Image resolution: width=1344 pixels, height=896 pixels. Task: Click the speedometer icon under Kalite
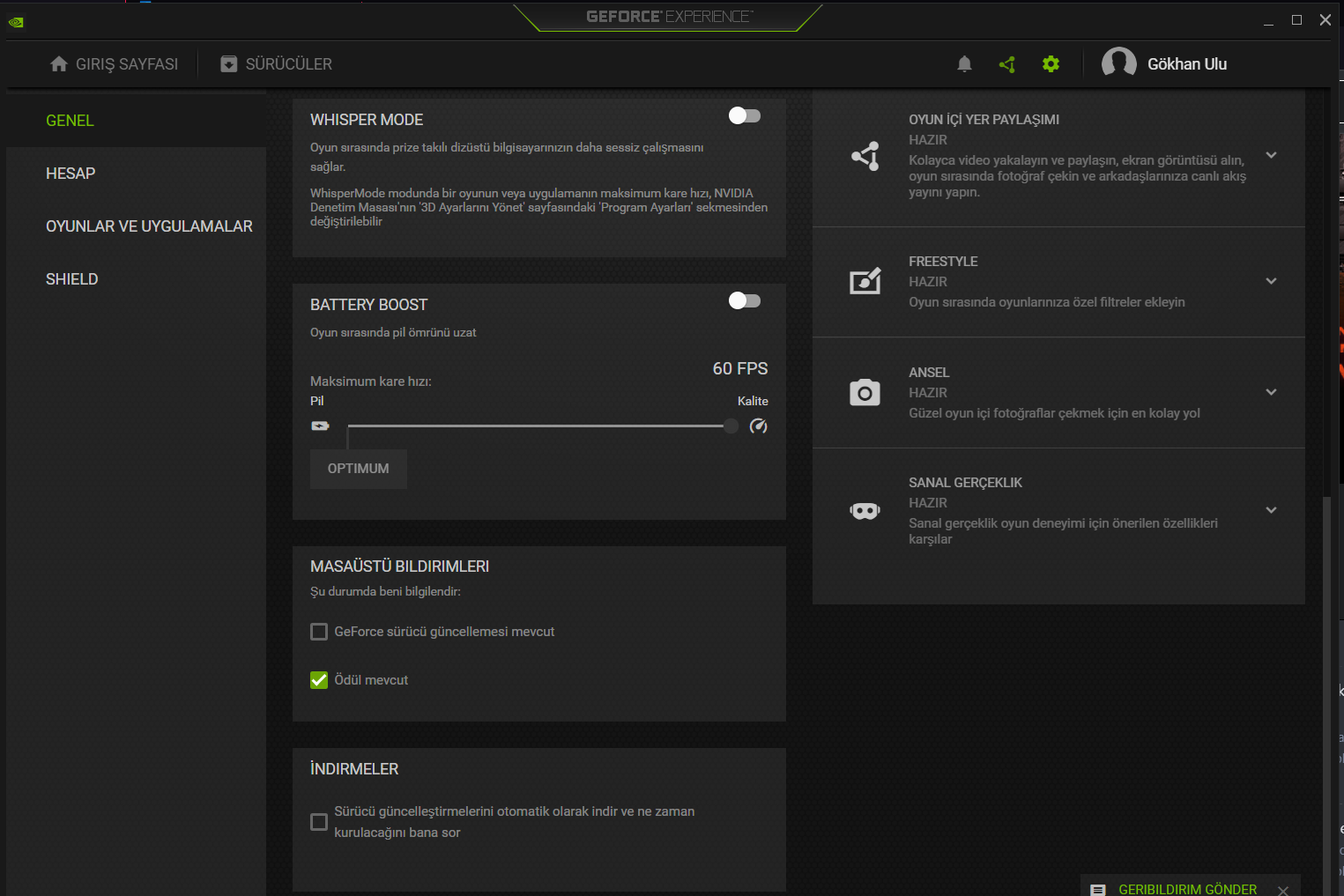coord(758,426)
